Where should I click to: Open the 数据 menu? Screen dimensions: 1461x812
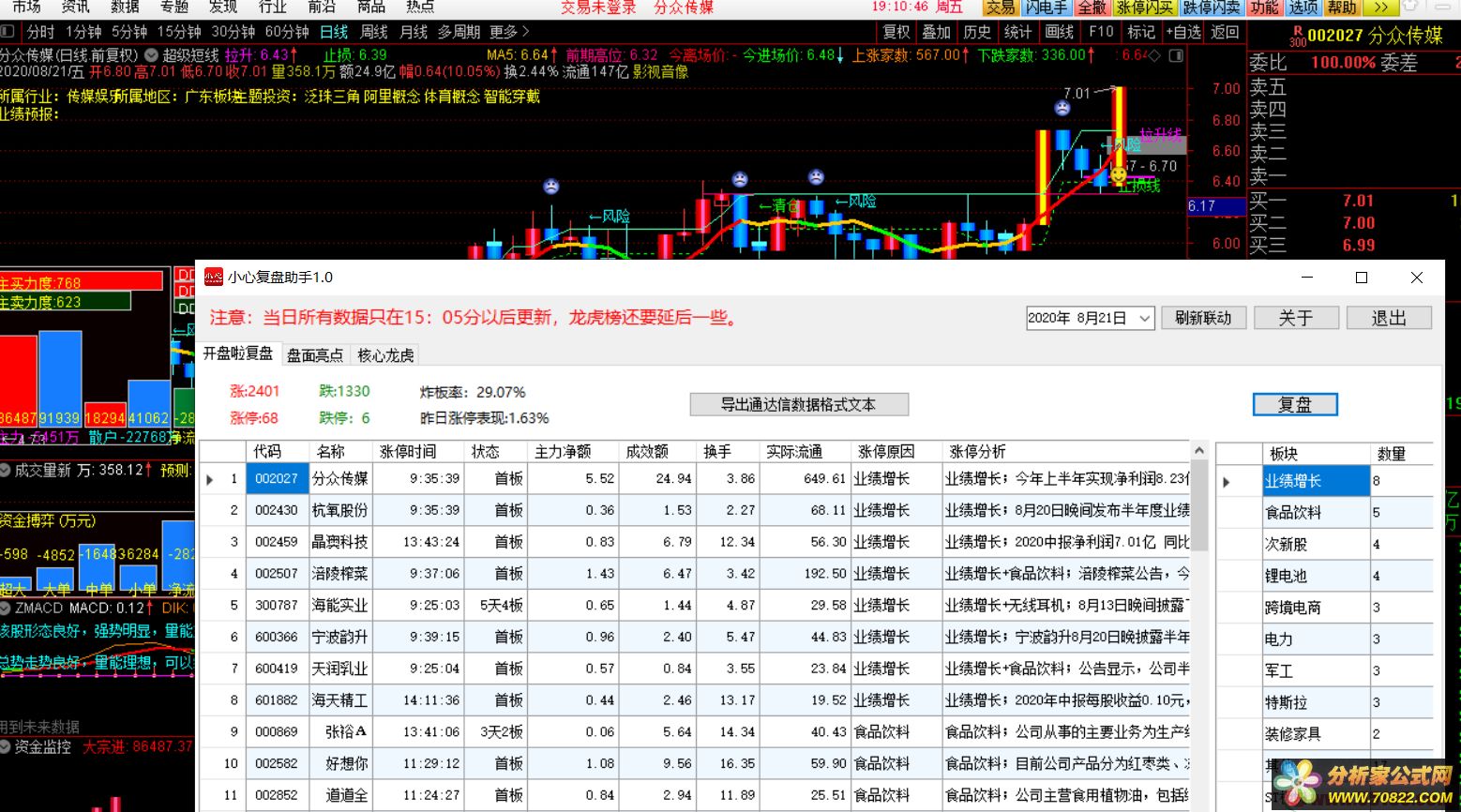125,7
